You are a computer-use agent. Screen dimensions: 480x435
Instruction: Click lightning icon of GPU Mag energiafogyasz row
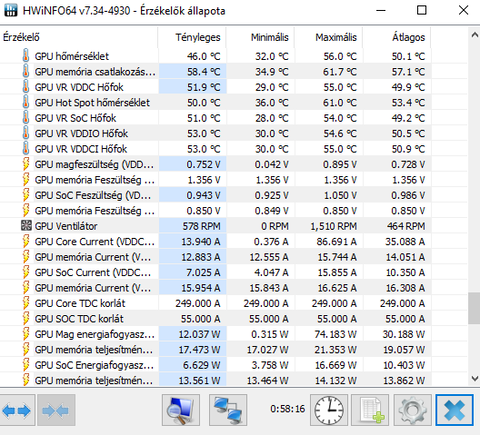point(26,334)
